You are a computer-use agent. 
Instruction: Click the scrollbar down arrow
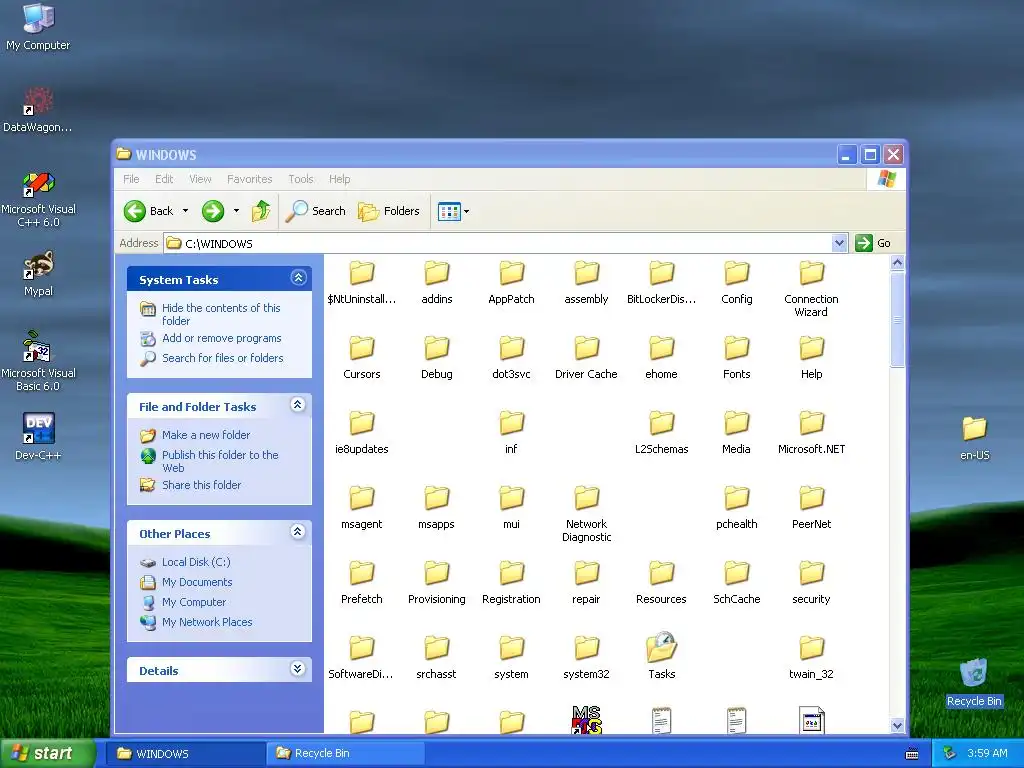click(x=897, y=725)
